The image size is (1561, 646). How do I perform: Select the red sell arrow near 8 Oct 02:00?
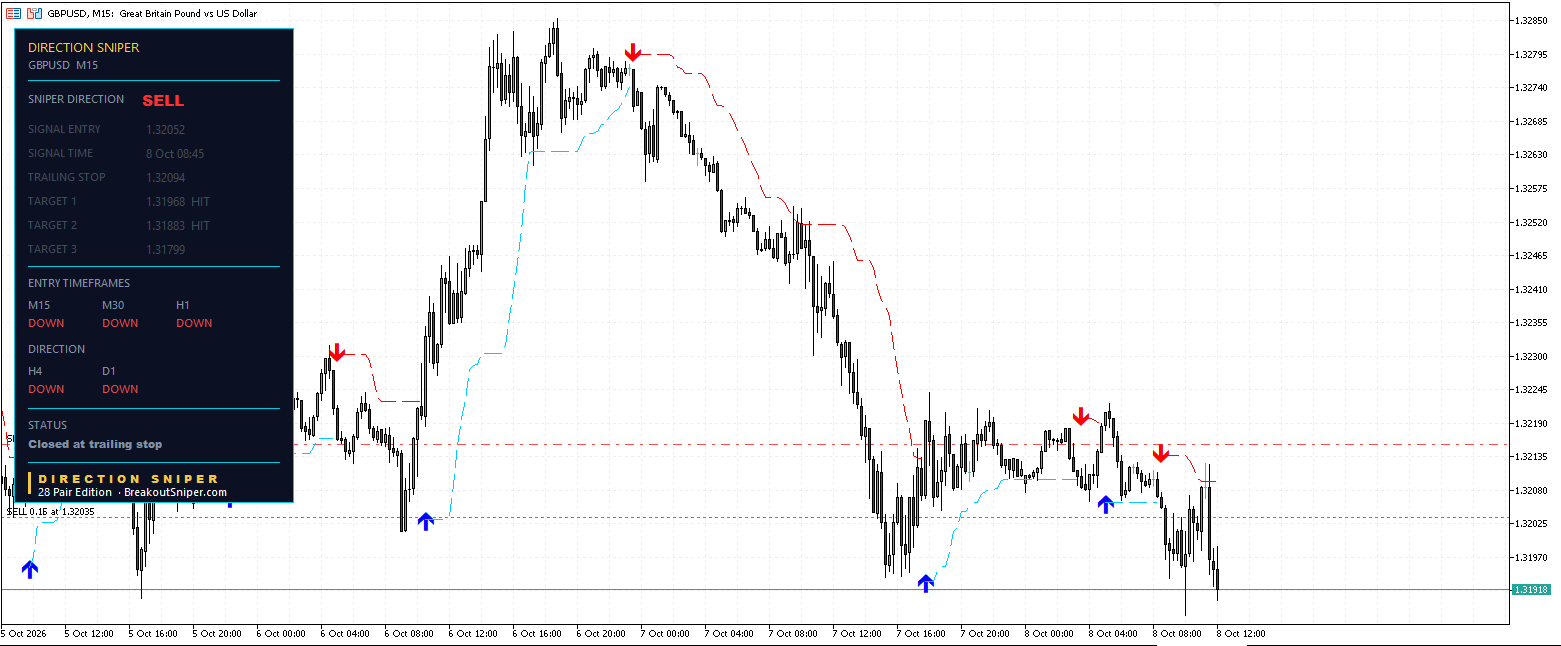click(x=1081, y=416)
